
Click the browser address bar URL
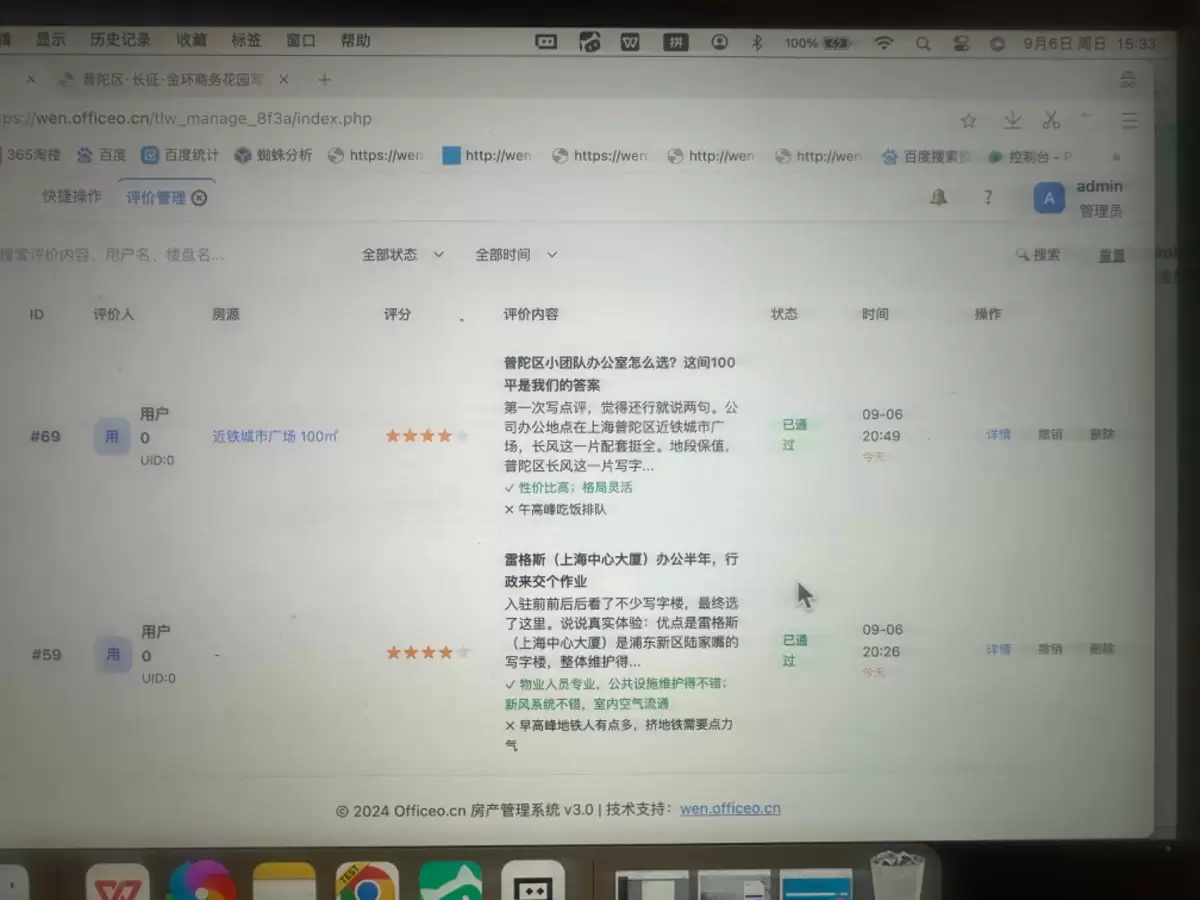click(186, 118)
